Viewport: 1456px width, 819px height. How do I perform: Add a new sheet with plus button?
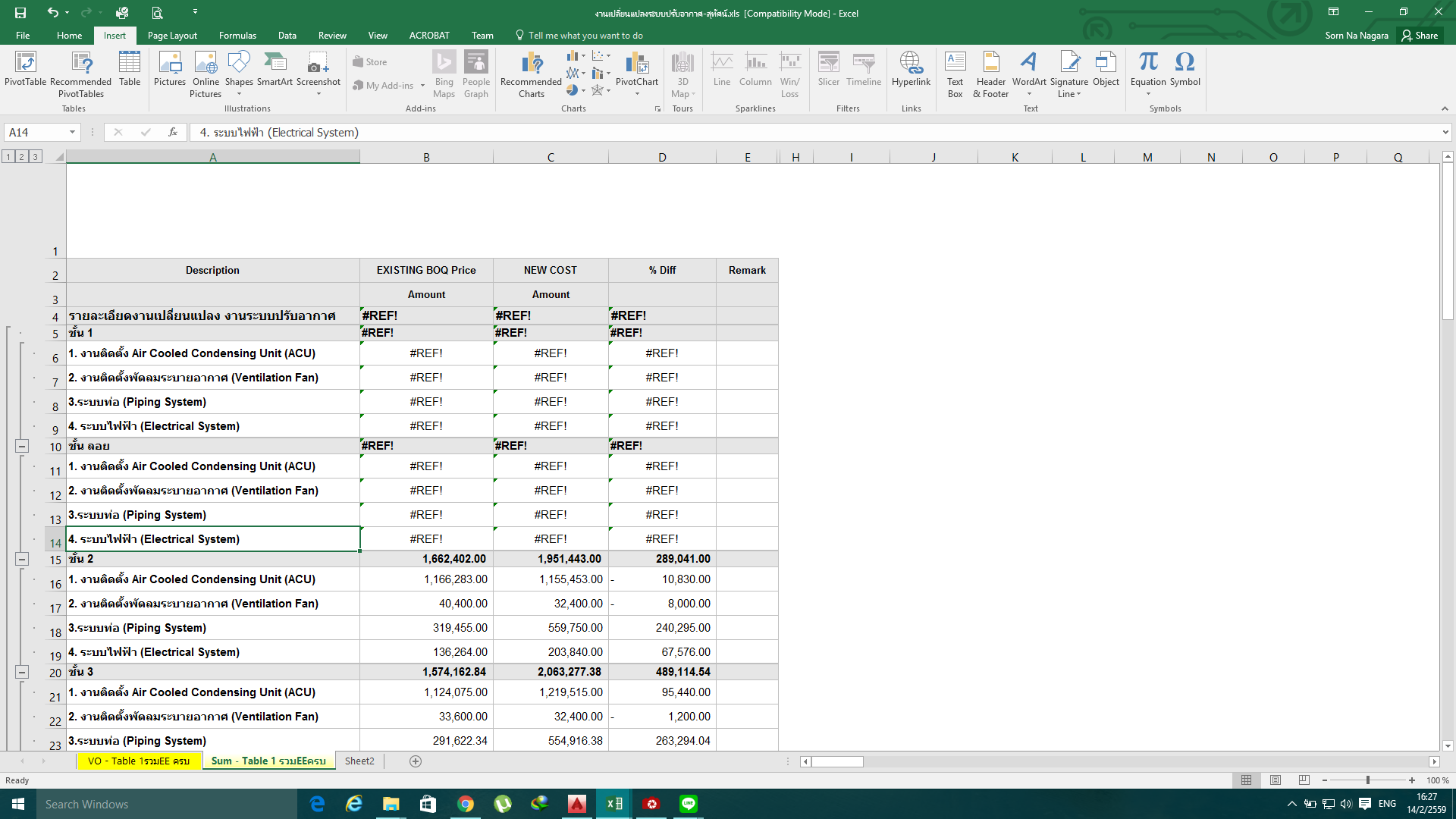point(416,761)
